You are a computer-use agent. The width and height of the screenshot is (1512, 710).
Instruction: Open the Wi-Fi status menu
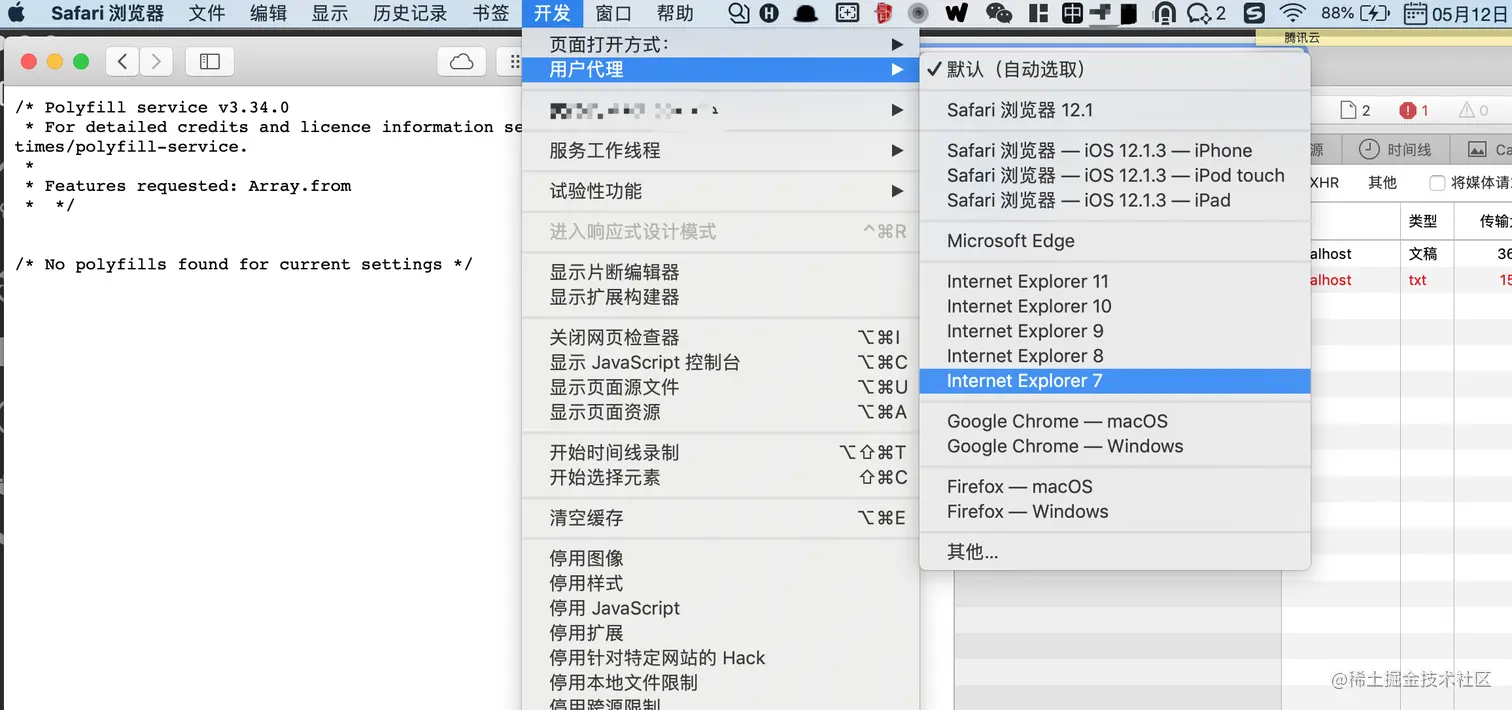pos(1294,13)
